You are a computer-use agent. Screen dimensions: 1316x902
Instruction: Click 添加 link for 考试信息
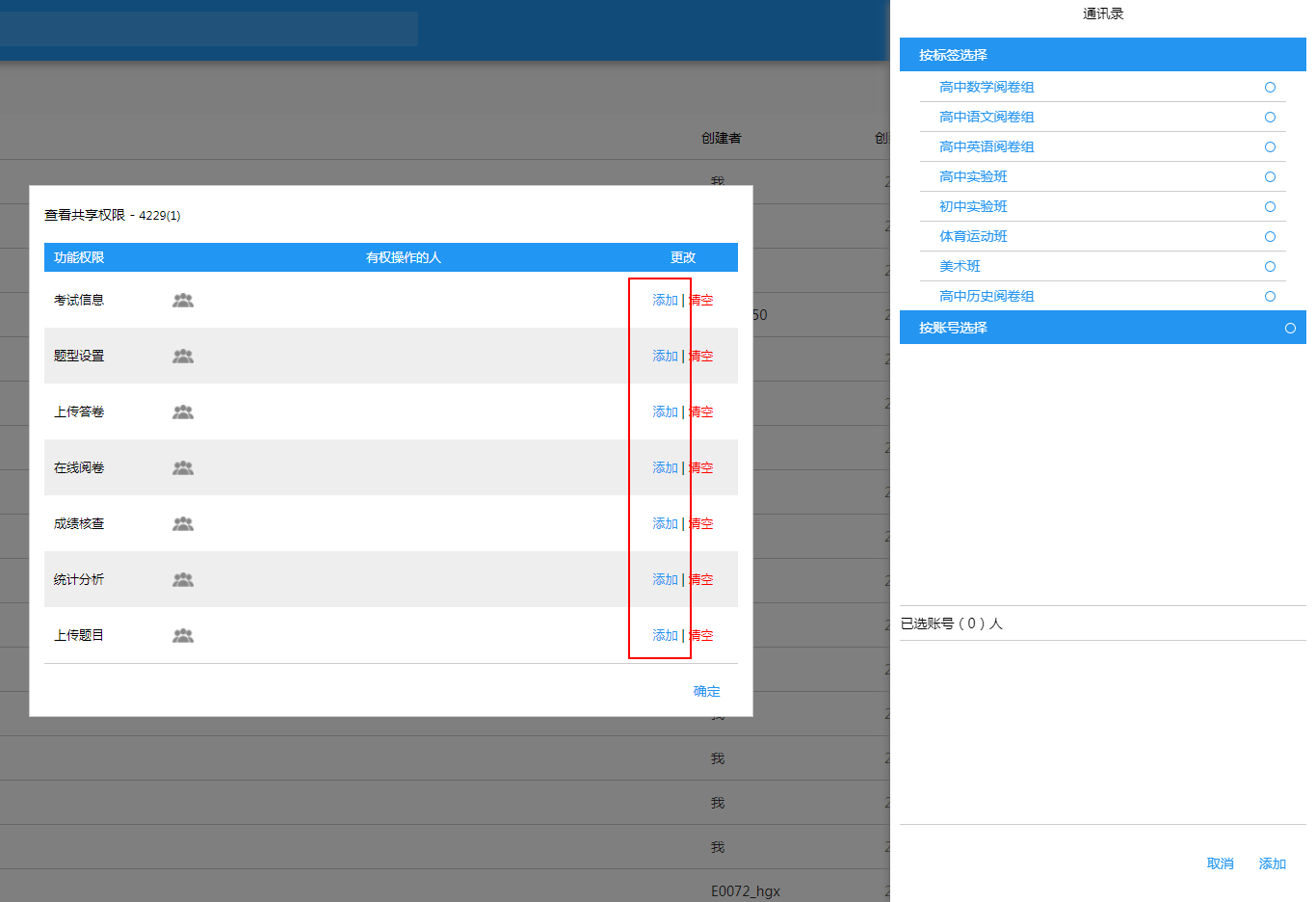click(665, 301)
